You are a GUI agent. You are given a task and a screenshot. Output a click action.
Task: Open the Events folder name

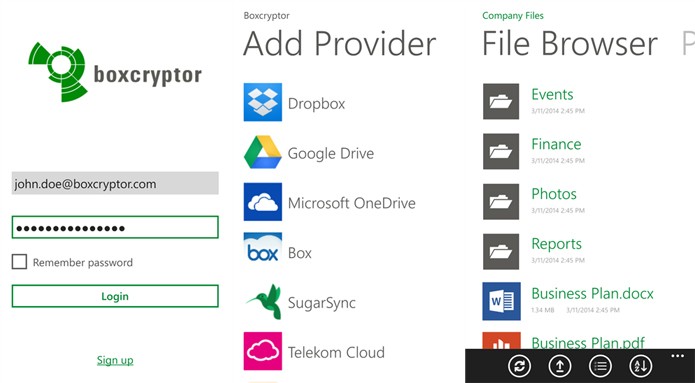pyautogui.click(x=552, y=94)
